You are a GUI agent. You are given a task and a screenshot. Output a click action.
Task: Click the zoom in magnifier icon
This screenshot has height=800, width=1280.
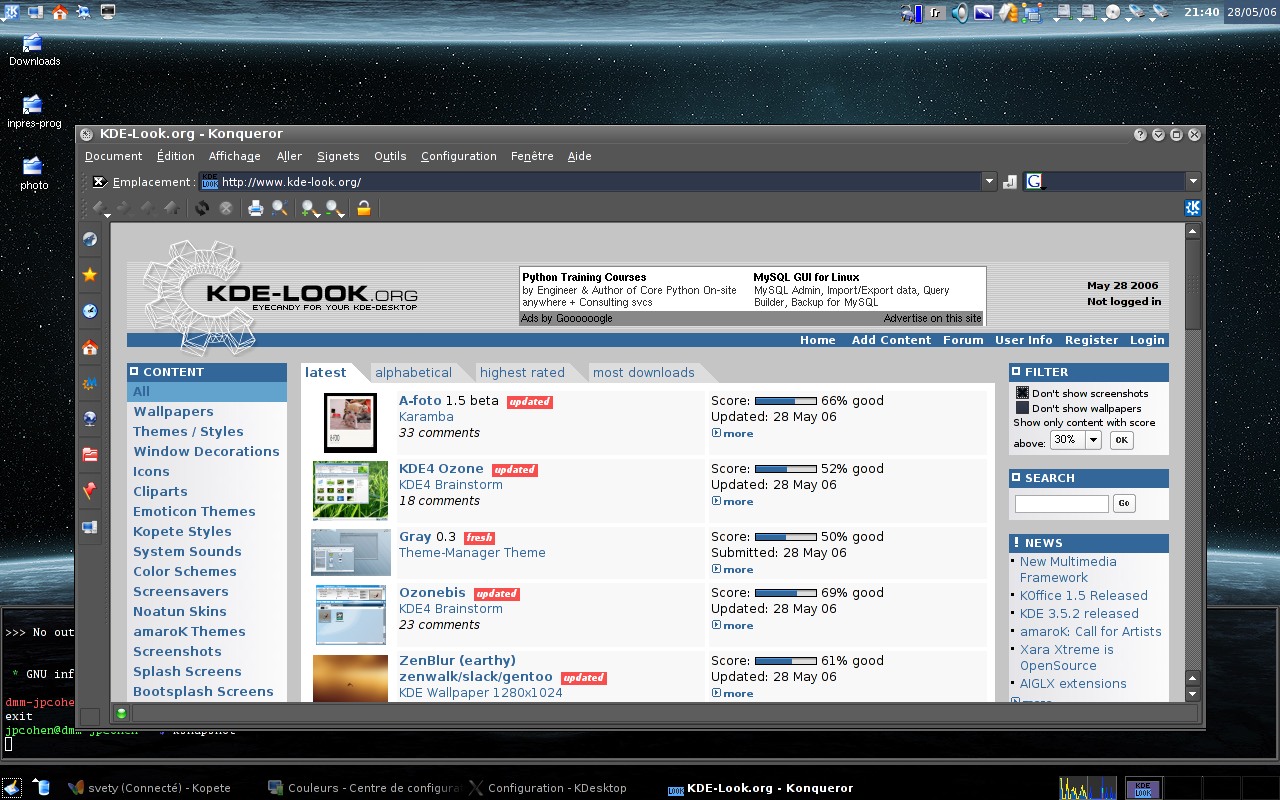pyautogui.click(x=310, y=208)
